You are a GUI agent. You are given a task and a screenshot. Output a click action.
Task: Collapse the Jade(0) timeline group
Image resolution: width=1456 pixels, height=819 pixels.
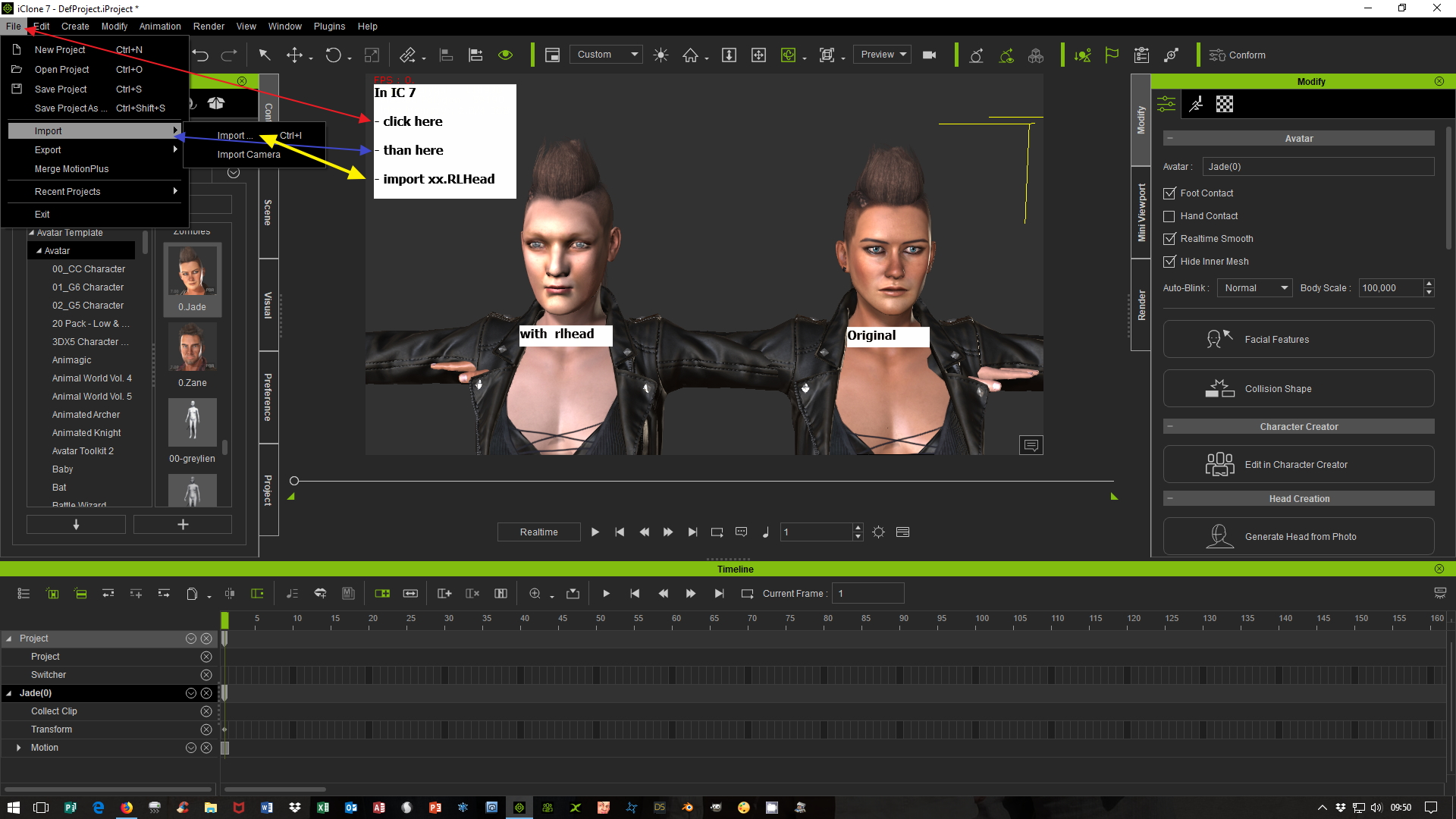click(x=9, y=693)
